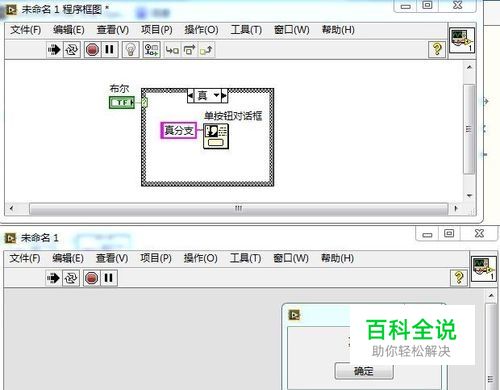This screenshot has height=390, width=500.
Task: Open context help in front panel window
Action: coord(459,277)
